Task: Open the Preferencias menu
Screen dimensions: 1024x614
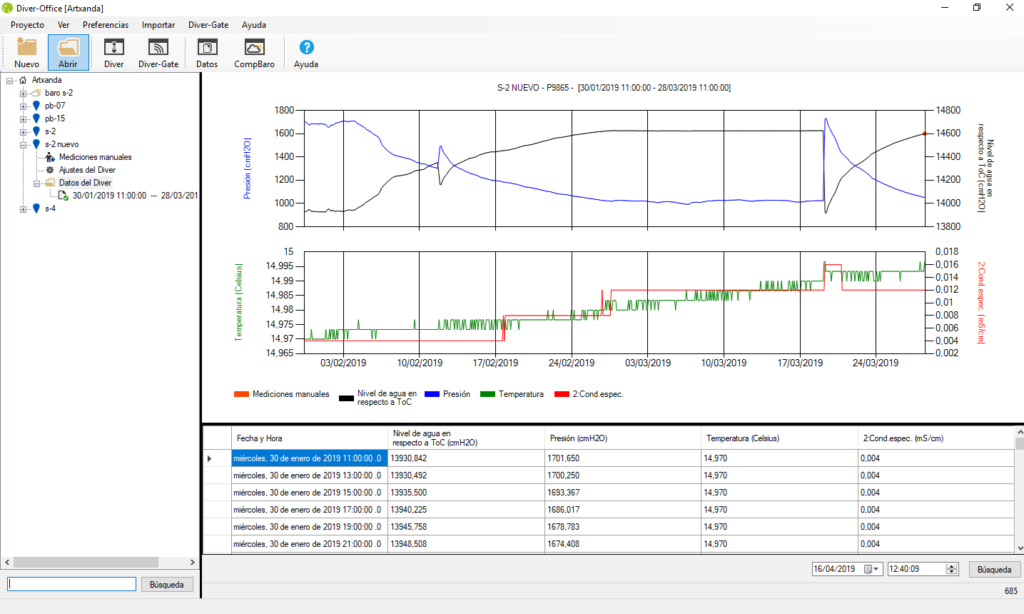Action: point(106,25)
